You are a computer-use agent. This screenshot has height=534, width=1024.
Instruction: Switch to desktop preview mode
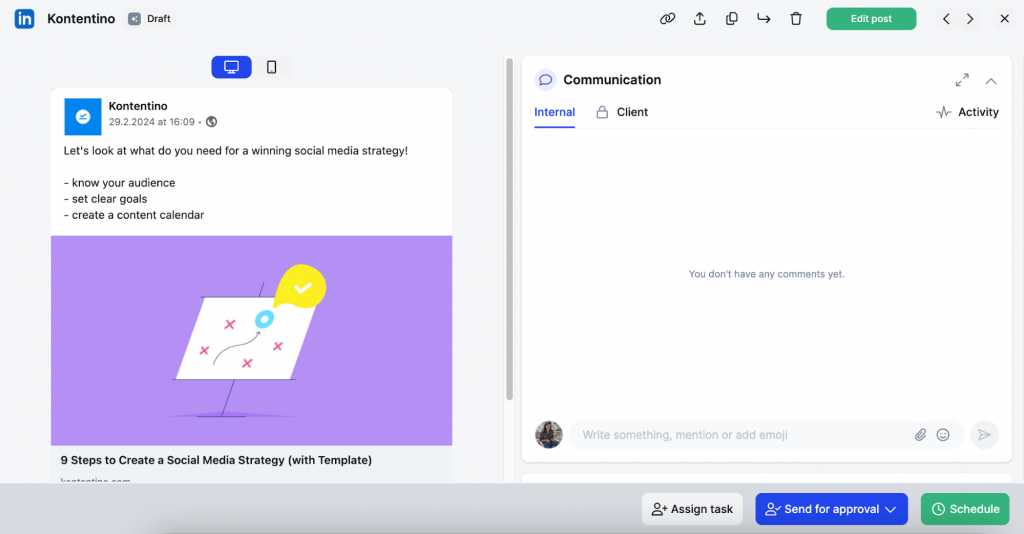[x=231, y=67]
